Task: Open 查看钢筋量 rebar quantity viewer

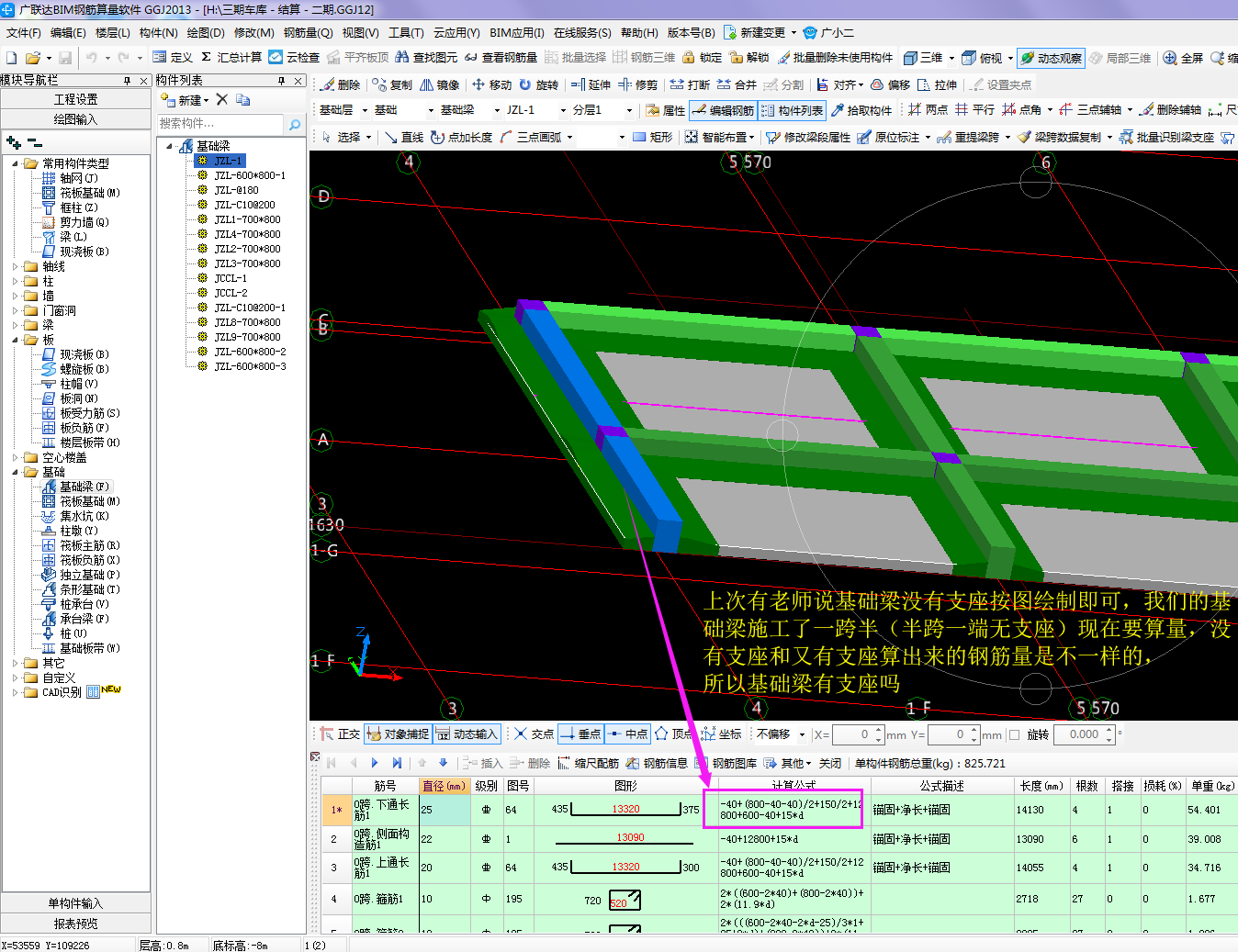Action: 501,58
